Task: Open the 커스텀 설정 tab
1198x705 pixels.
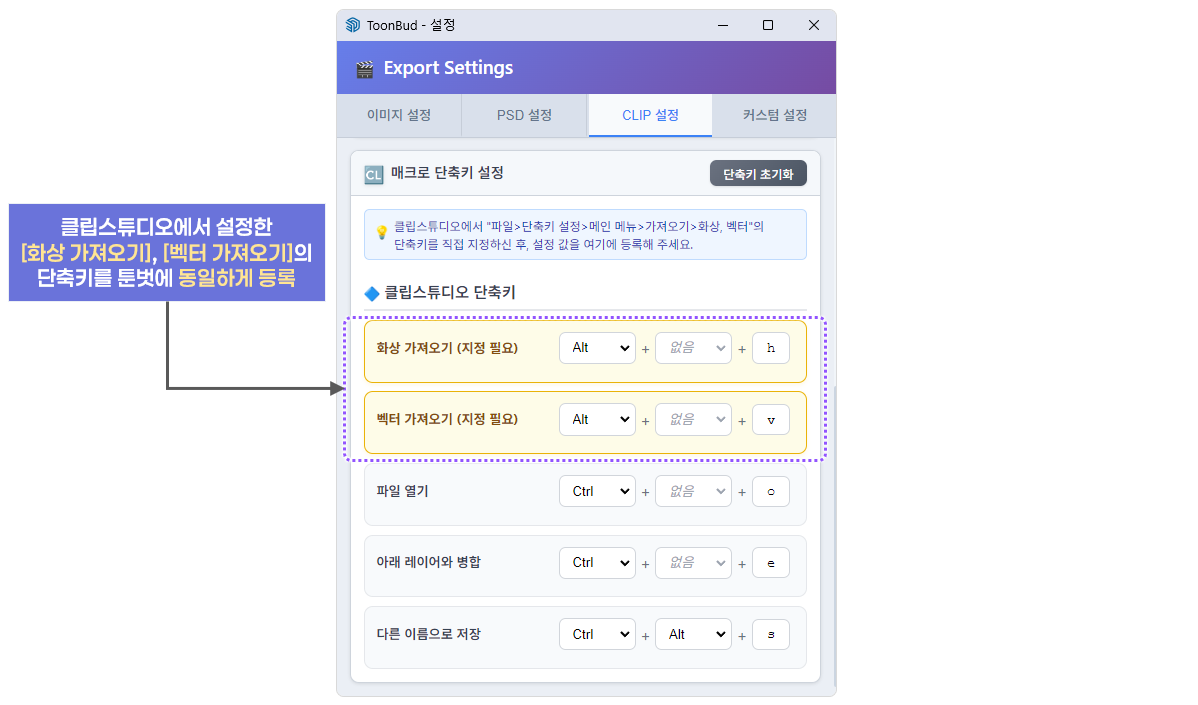Action: point(775,115)
